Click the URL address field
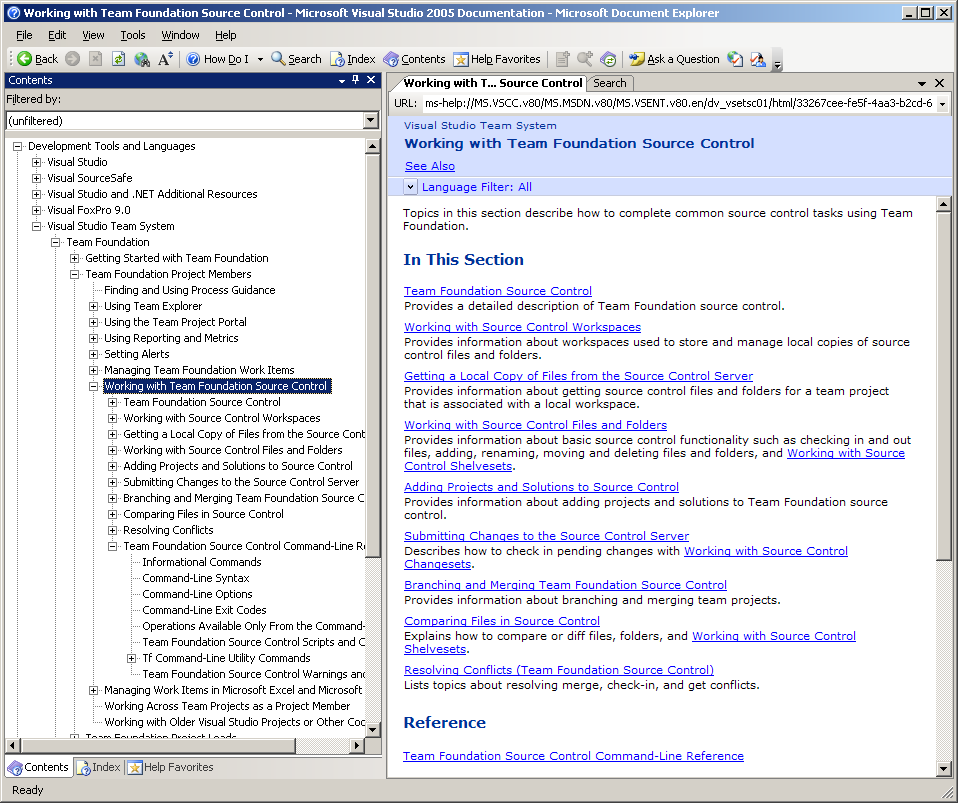The image size is (958, 803). 678,103
